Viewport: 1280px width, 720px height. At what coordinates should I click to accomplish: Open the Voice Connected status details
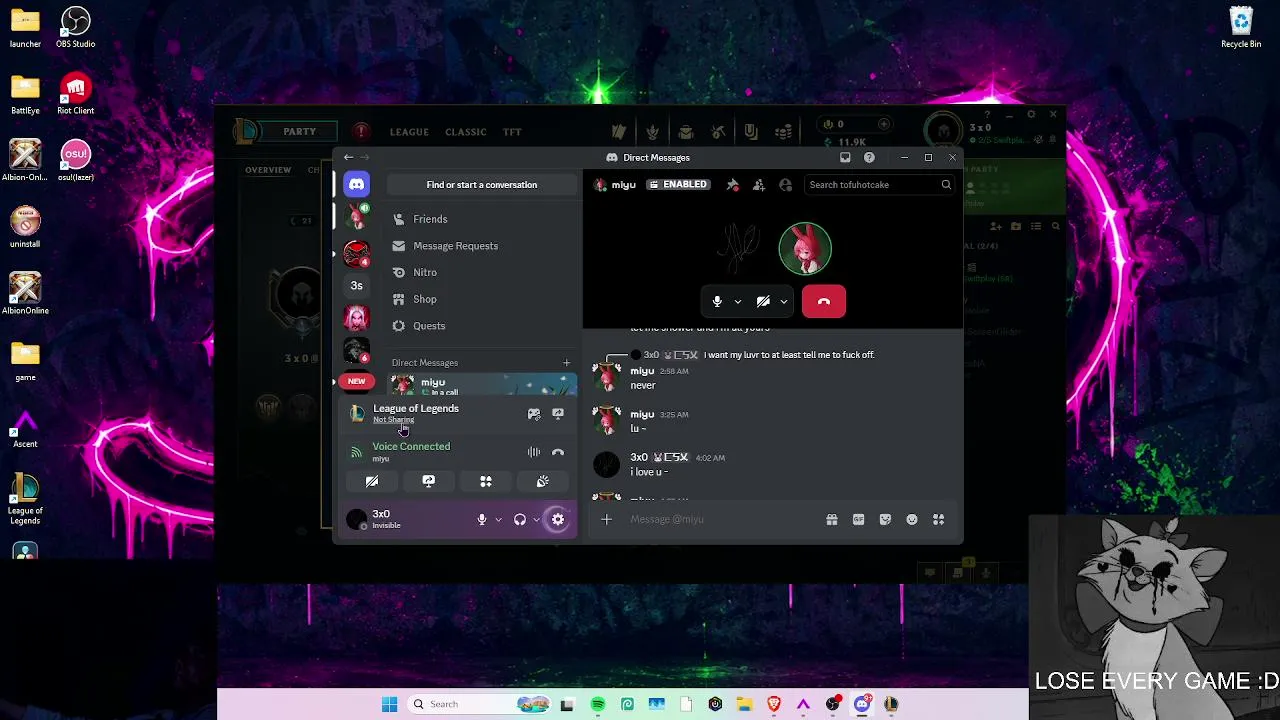click(x=411, y=447)
